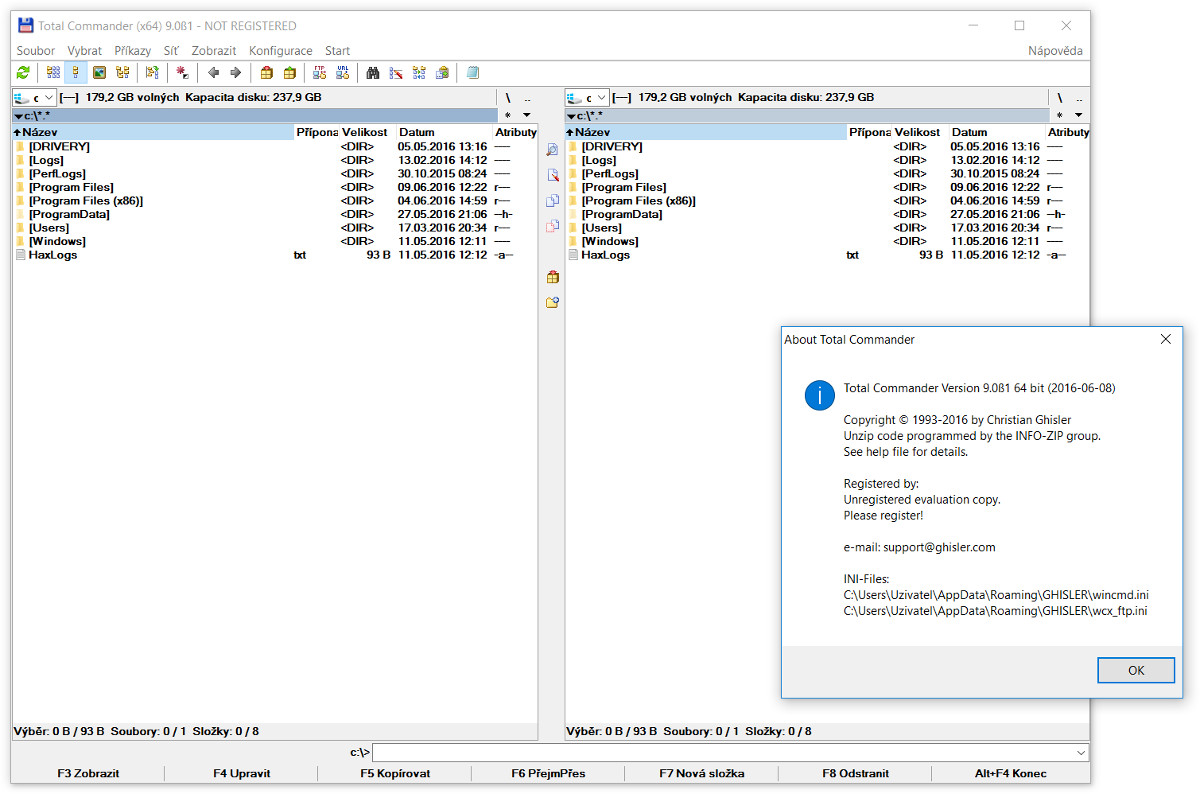
Task: Open right panel directory history arrow
Action: tap(1079, 116)
